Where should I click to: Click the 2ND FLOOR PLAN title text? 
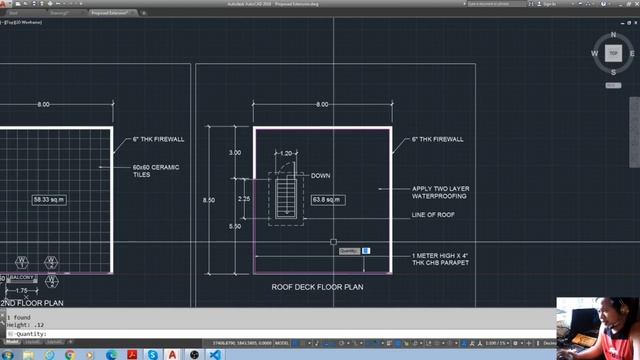click(x=32, y=303)
